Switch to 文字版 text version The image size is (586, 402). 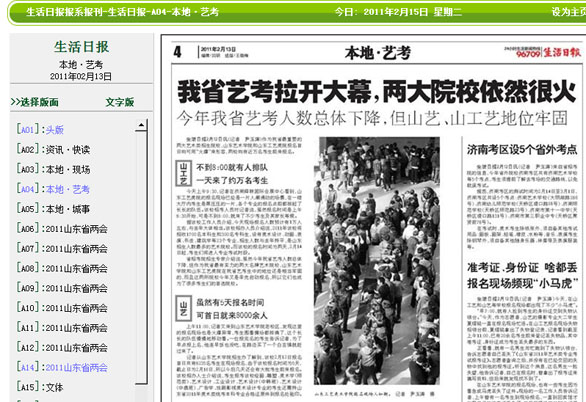120,102
